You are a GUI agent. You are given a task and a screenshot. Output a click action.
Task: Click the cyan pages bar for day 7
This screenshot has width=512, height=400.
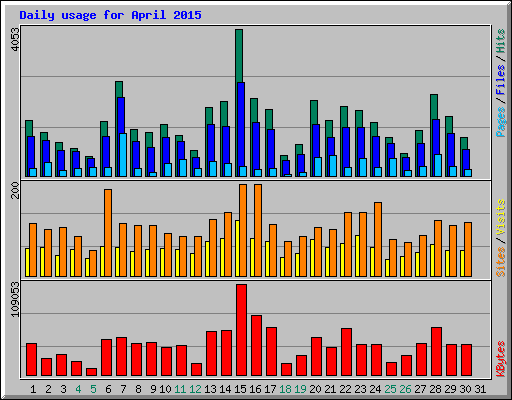tap(123, 155)
